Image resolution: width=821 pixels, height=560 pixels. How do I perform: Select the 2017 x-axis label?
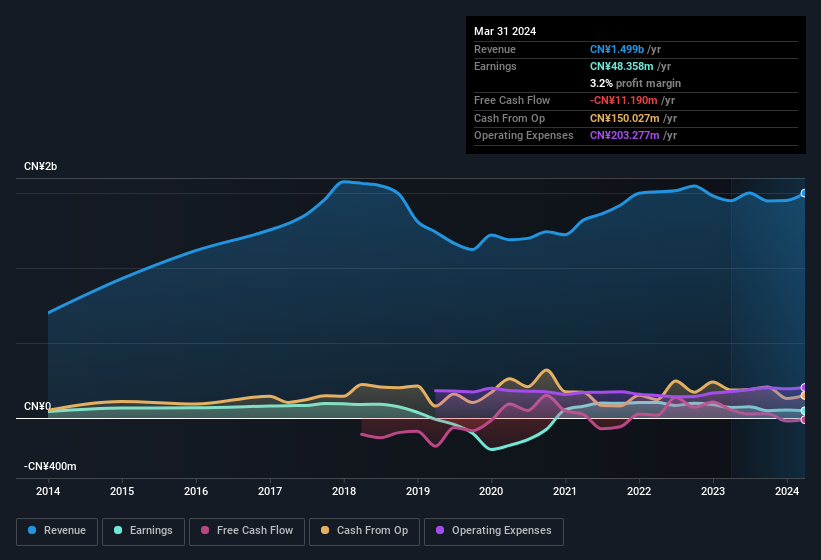click(x=270, y=491)
